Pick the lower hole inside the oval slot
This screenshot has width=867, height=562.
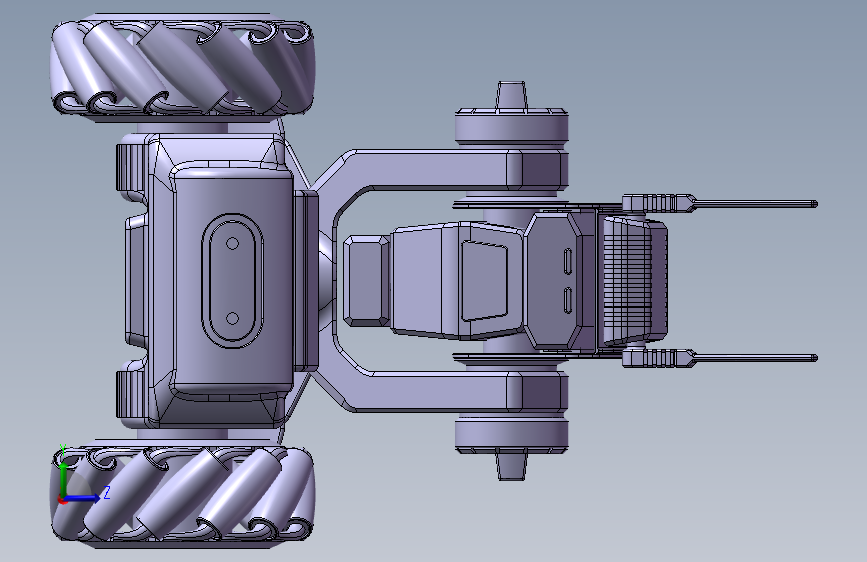[232, 319]
